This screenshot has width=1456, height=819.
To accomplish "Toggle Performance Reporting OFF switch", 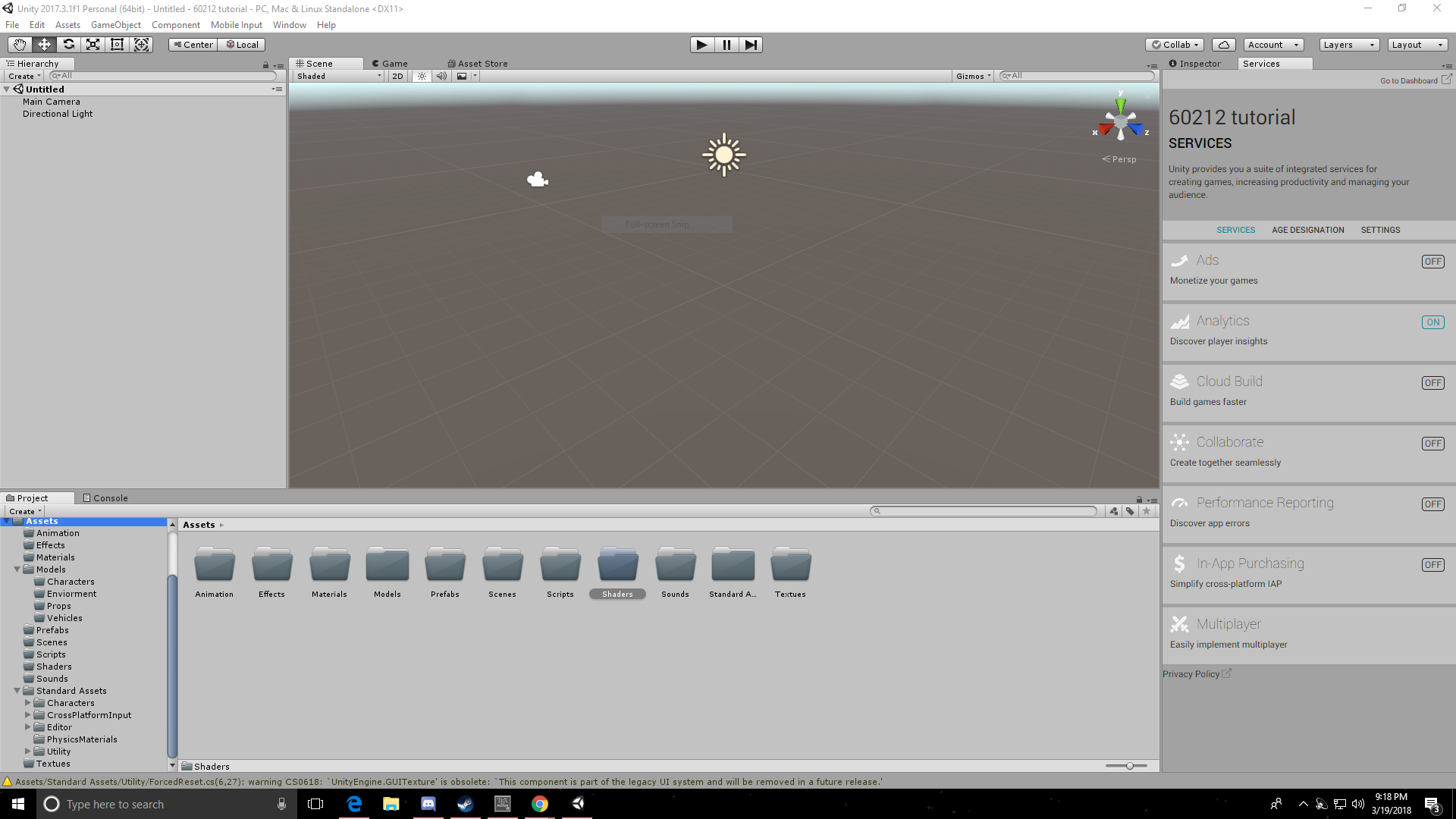I will point(1432,504).
